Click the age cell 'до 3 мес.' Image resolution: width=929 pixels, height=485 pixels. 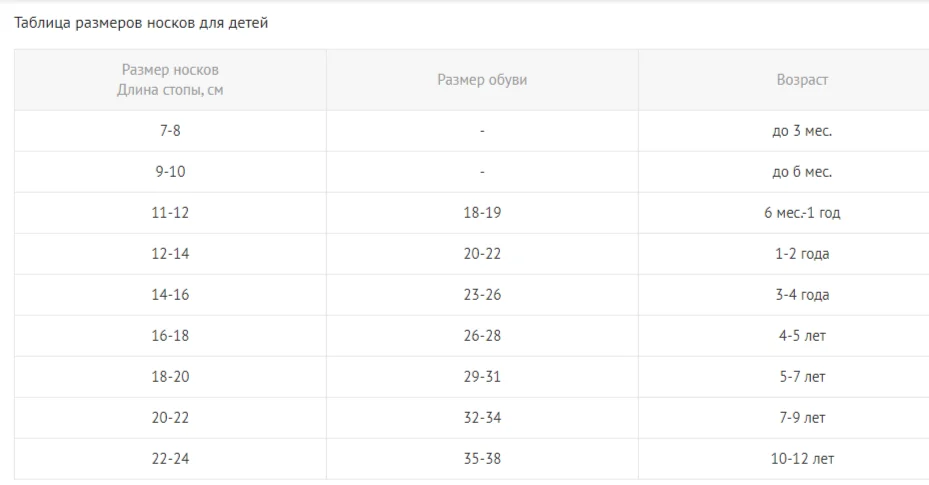tap(802, 131)
